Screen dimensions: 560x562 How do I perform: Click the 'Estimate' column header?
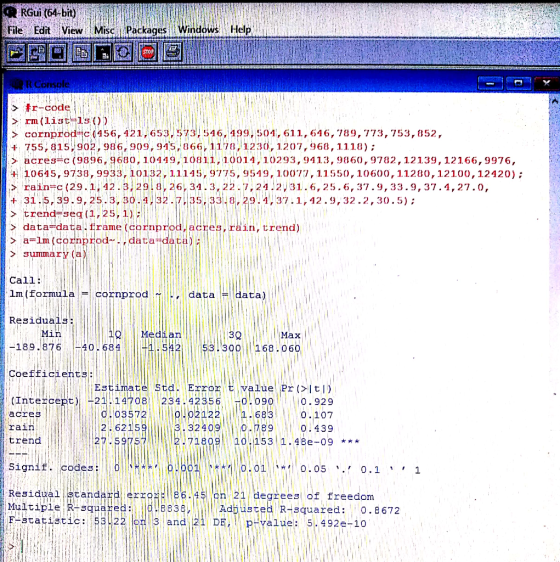tap(121, 388)
